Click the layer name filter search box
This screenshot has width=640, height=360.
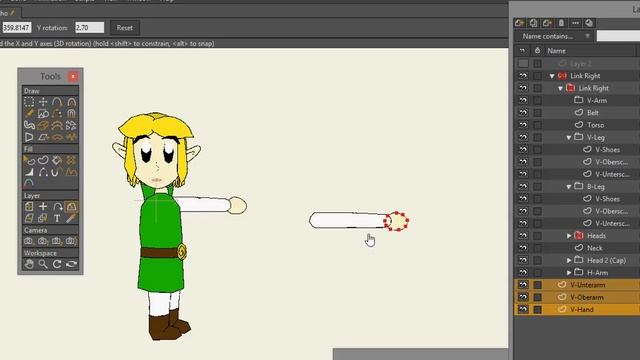pos(618,36)
